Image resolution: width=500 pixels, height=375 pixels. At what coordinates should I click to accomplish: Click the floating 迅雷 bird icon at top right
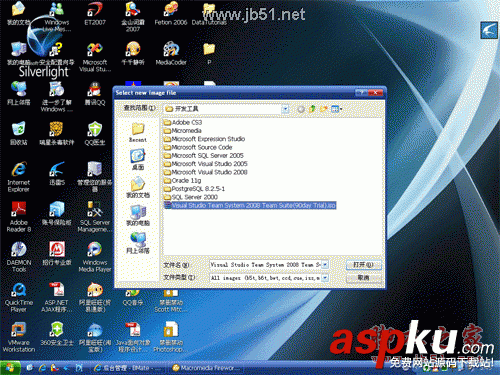489,30
